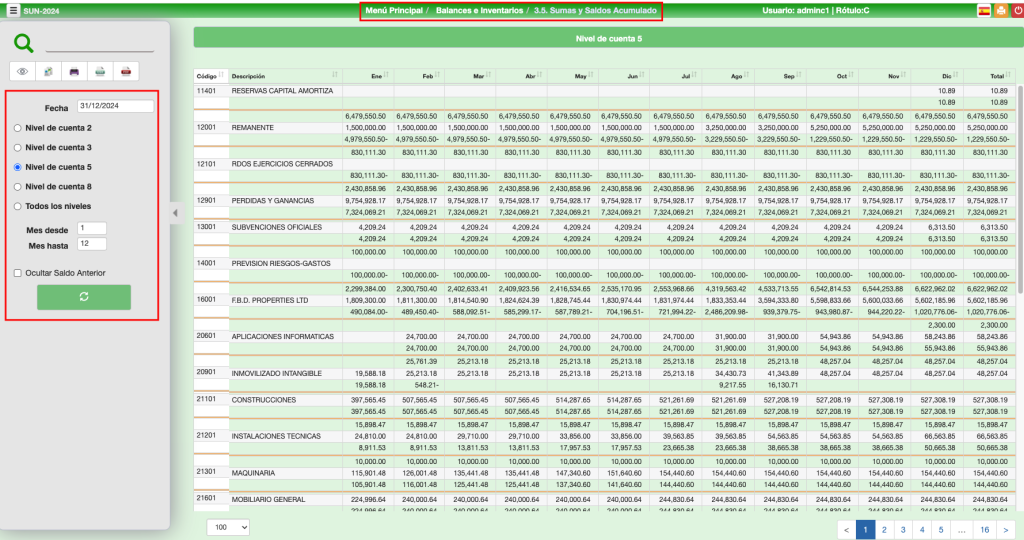Select the Nivel de cuenta 2 option
The image size is (1024, 540).
tap(17, 128)
